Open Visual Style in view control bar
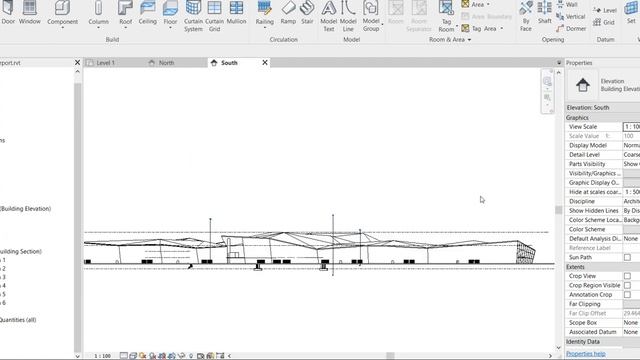 [133, 356]
